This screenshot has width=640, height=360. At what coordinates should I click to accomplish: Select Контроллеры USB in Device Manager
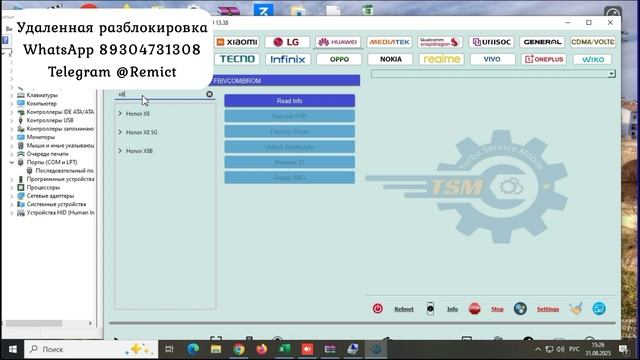point(50,120)
